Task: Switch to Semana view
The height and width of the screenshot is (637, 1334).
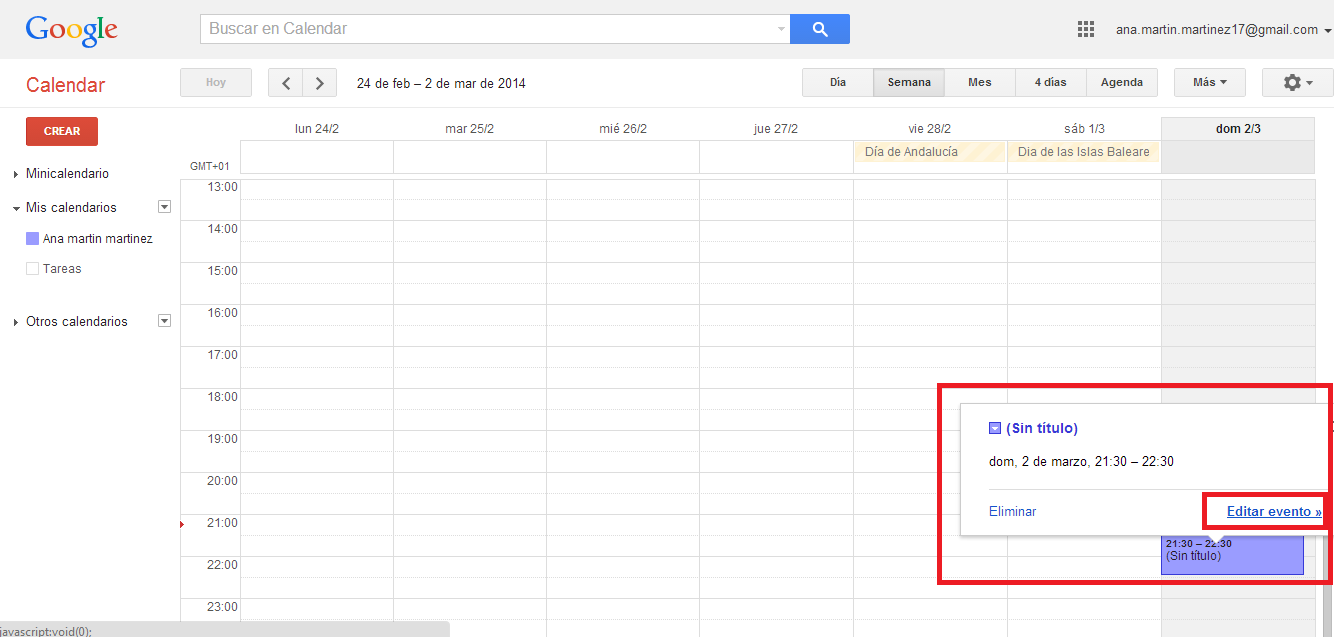Action: point(909,82)
